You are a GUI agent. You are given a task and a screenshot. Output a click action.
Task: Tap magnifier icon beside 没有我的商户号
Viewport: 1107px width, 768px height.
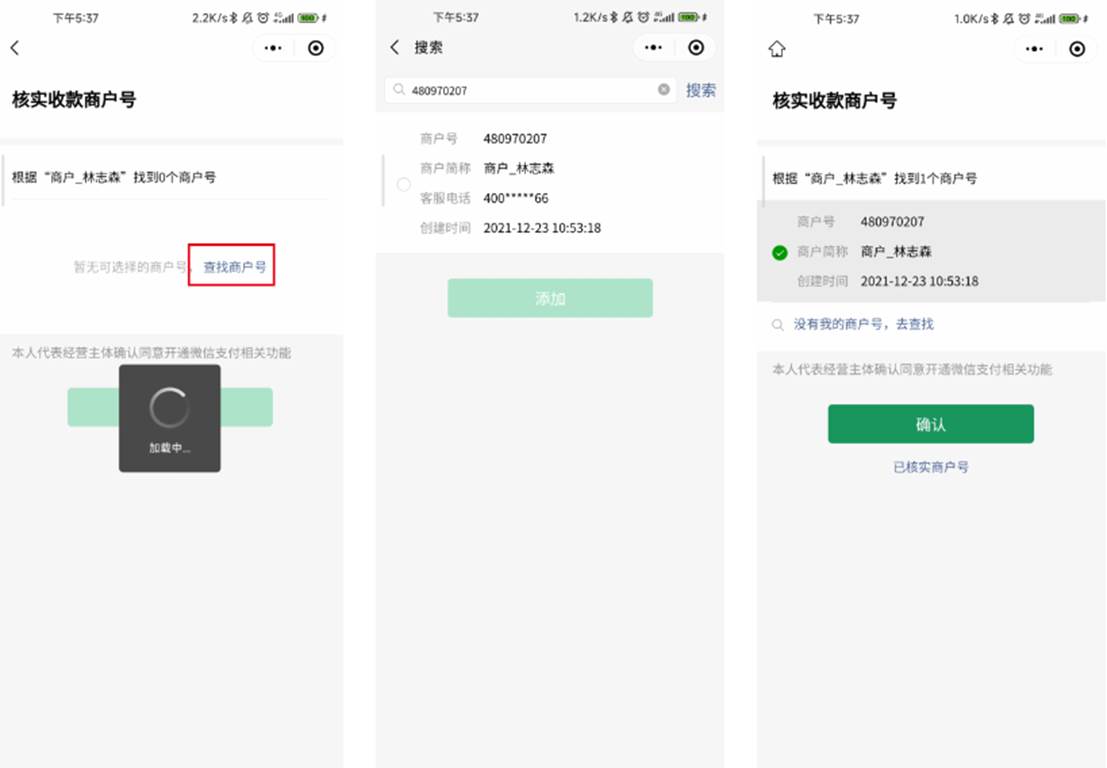pos(777,325)
